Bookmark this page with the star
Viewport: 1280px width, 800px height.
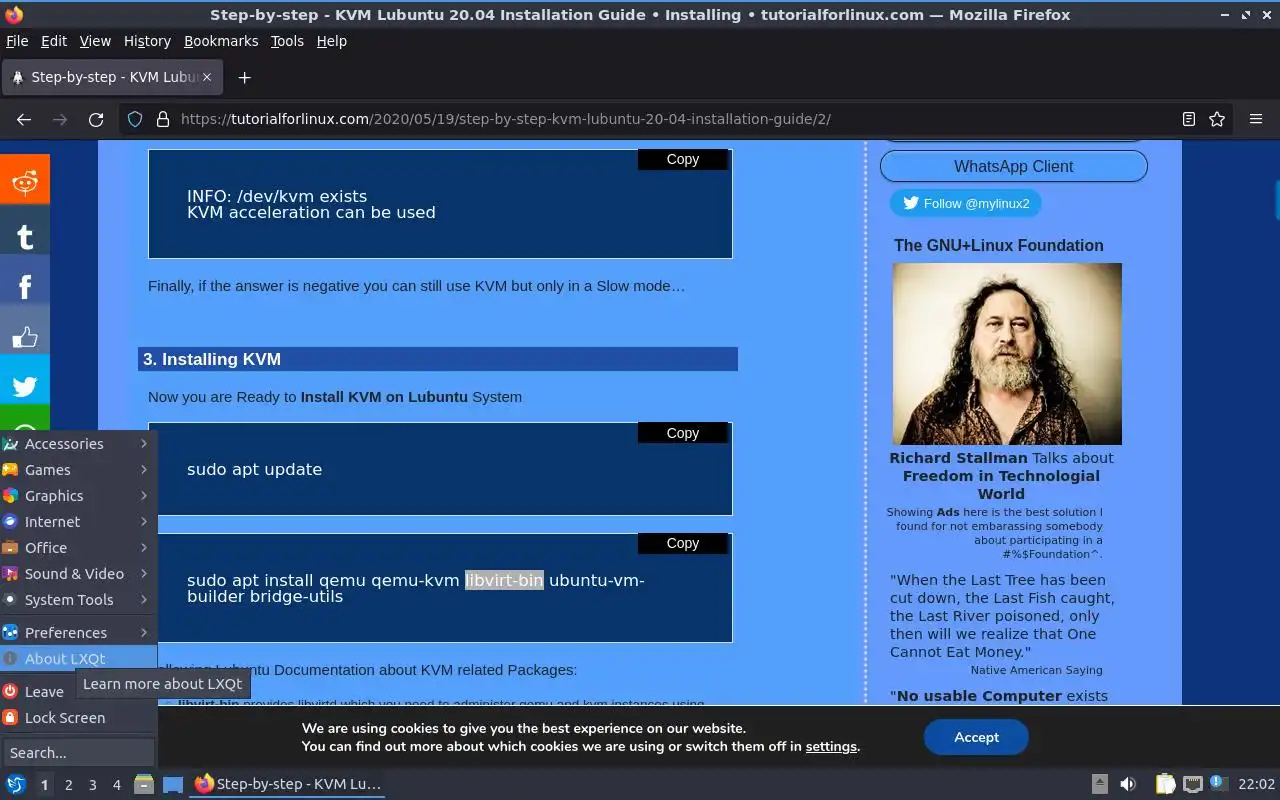(1217, 119)
